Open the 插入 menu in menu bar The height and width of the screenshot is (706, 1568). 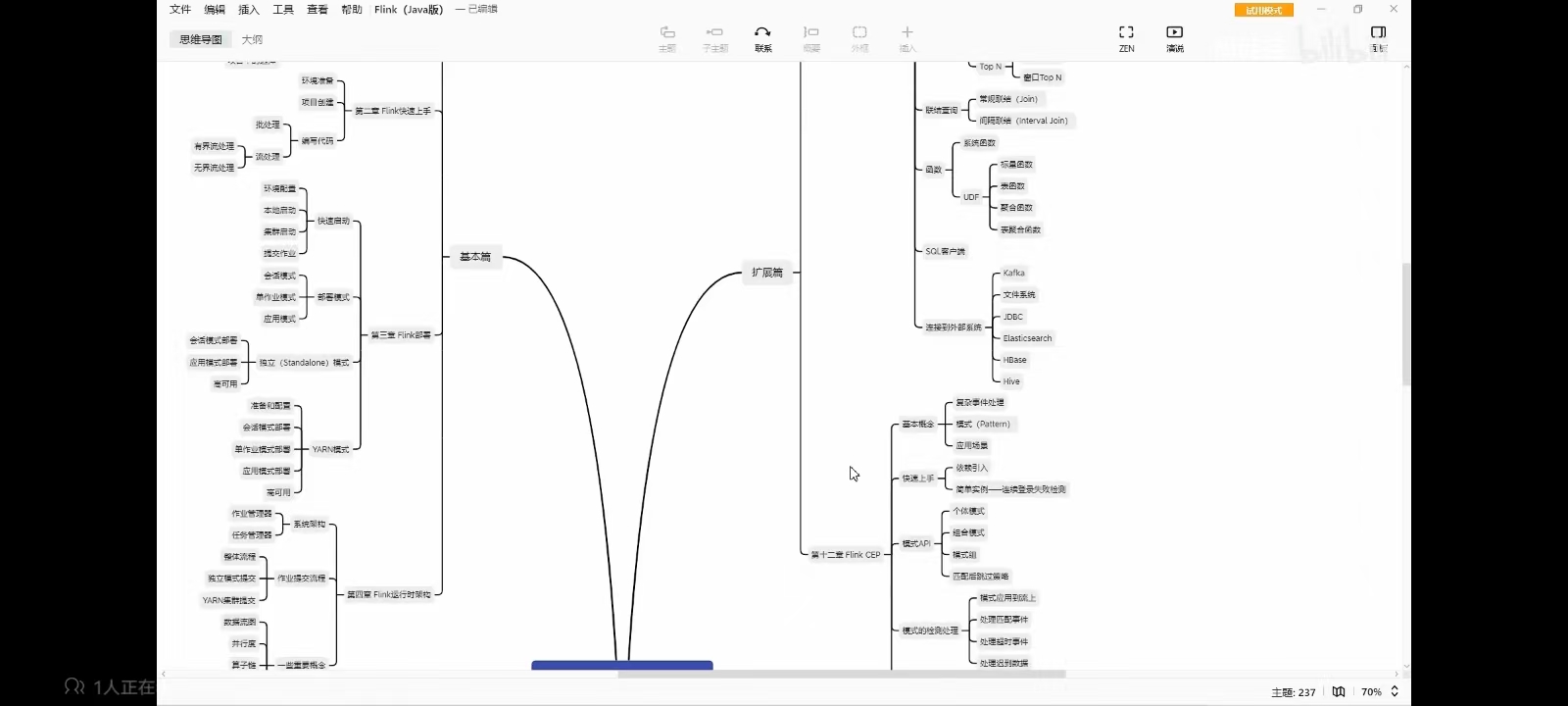[249, 9]
